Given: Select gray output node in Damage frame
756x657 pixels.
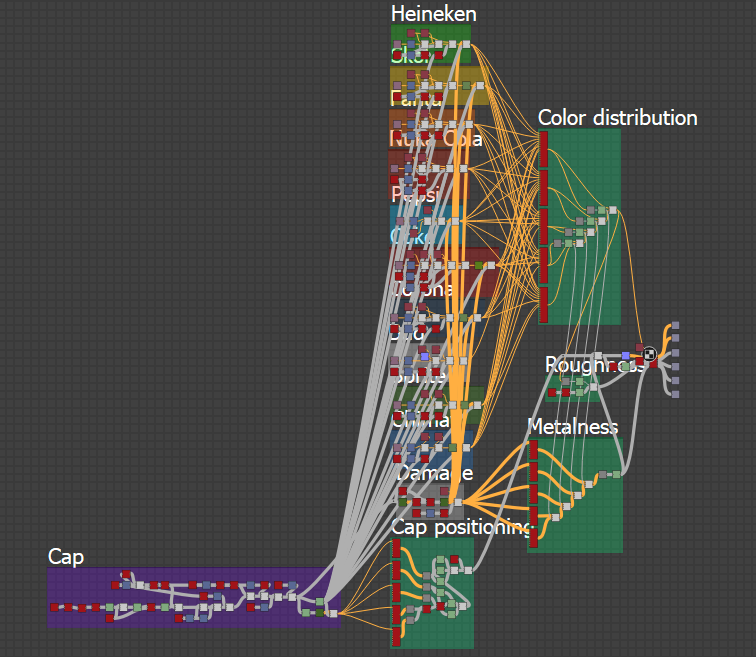Looking at the screenshot, I should click(458, 502).
